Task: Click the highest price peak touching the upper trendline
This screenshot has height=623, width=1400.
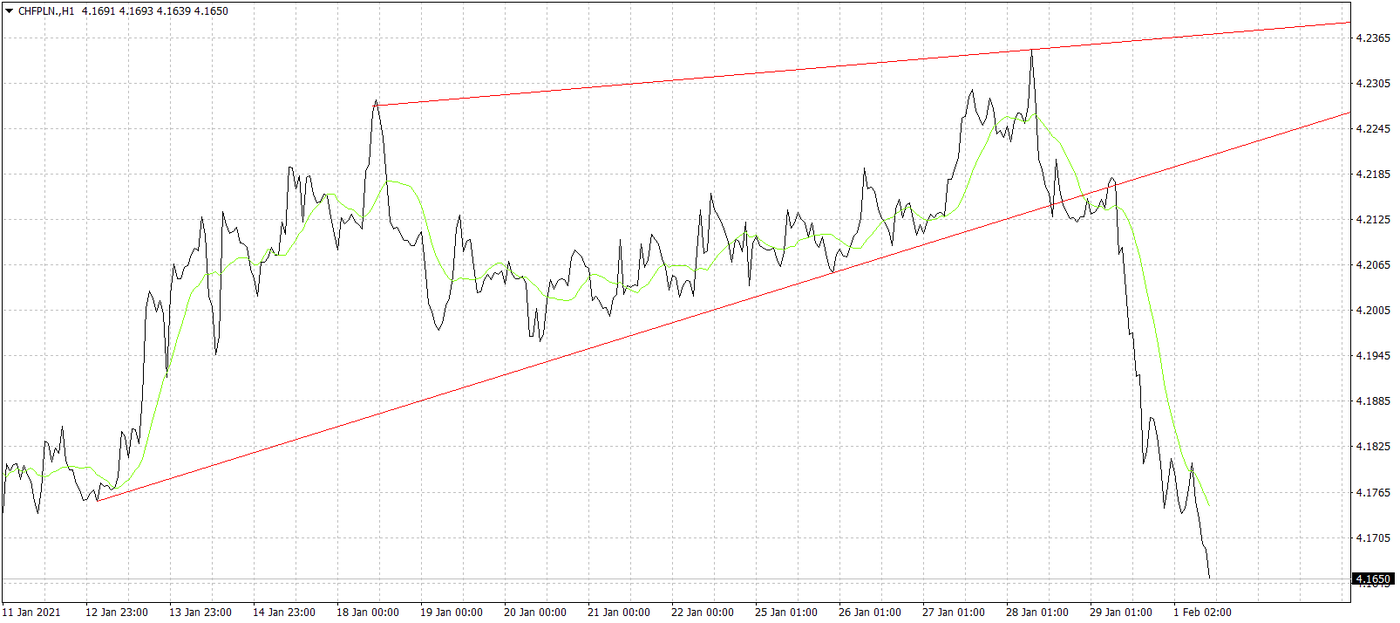Action: pyautogui.click(x=1031, y=50)
